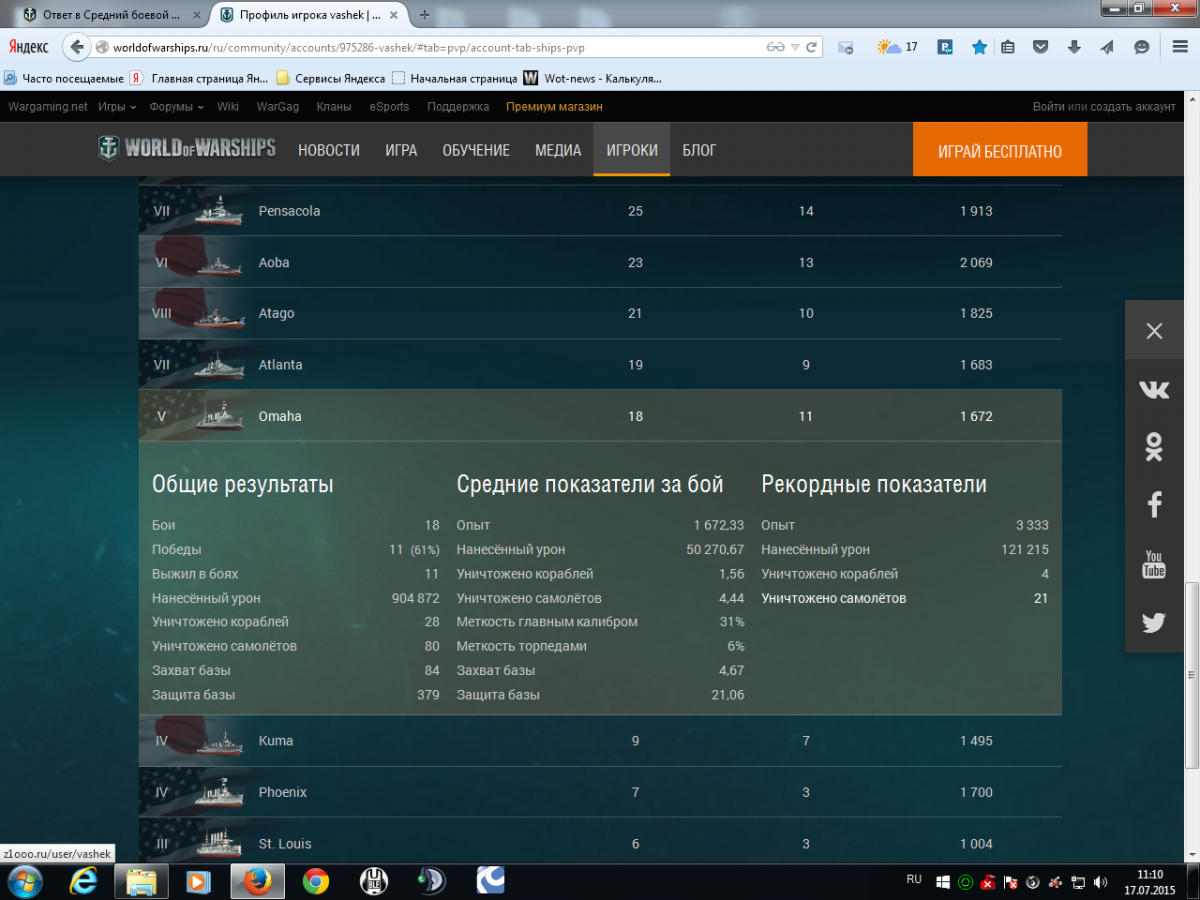Open a new browser tab
This screenshot has height=900, width=1200.
pos(425,15)
